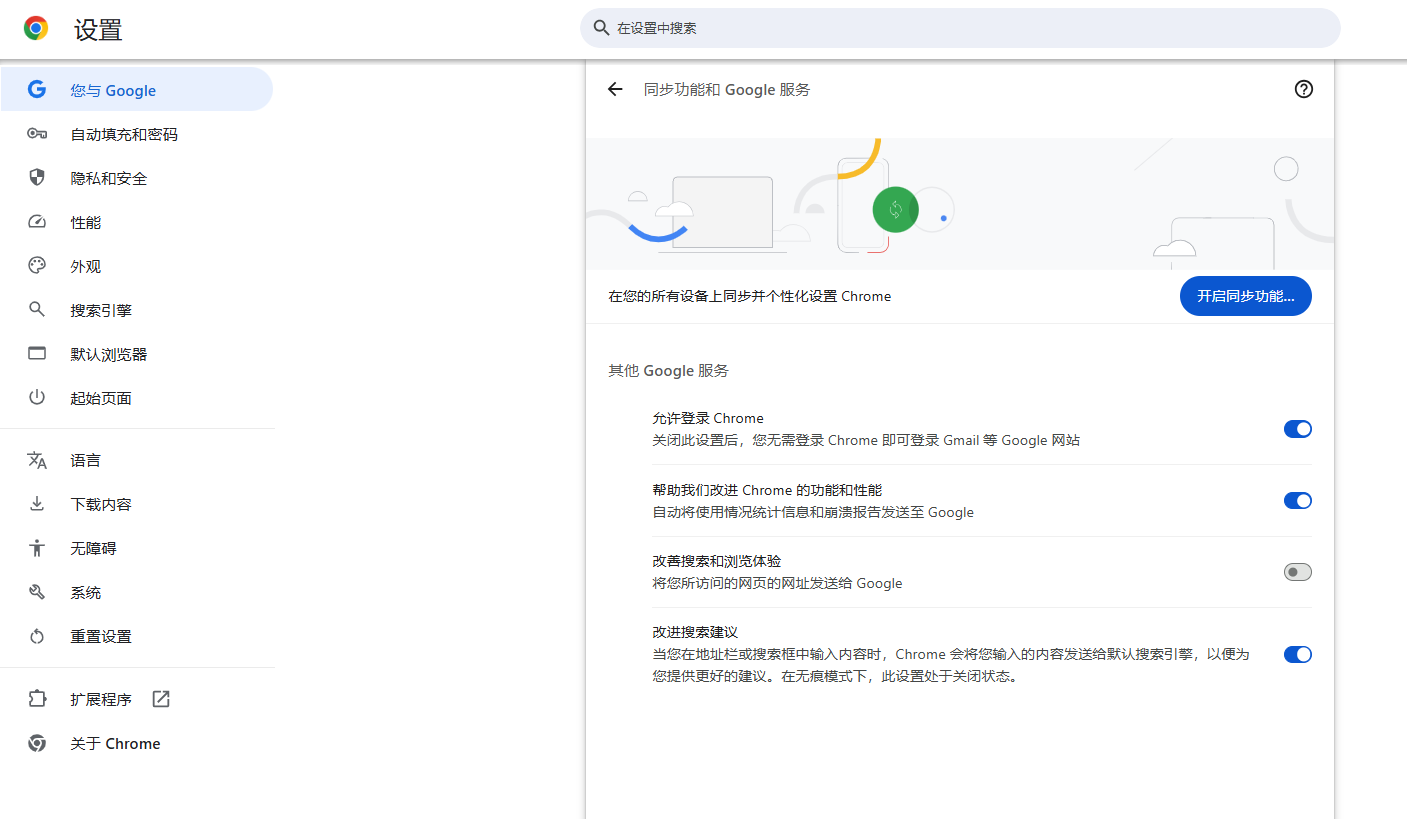The width and height of the screenshot is (1407, 819).
Task: Click description 自动将使用情况统计信息和崩溃报告发送至 Google
Action: (813, 512)
